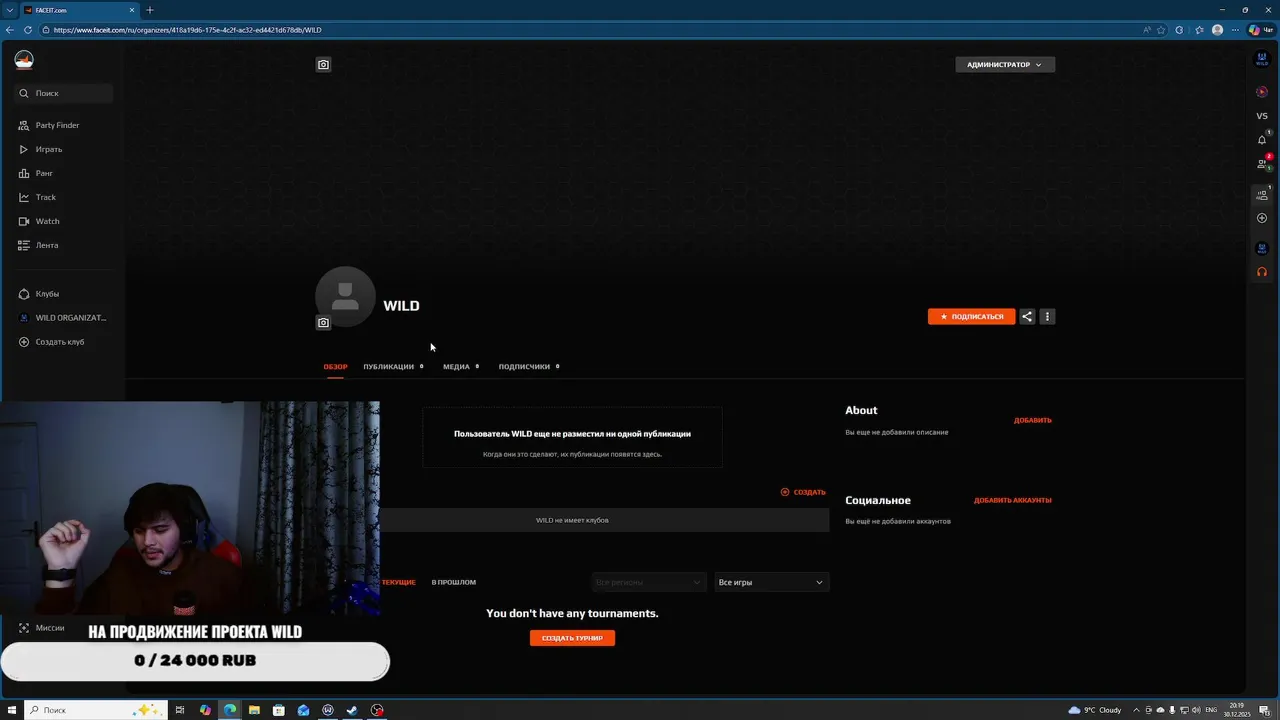Click Создать клуб in sidebar
The image size is (1280, 720).
click(60, 342)
